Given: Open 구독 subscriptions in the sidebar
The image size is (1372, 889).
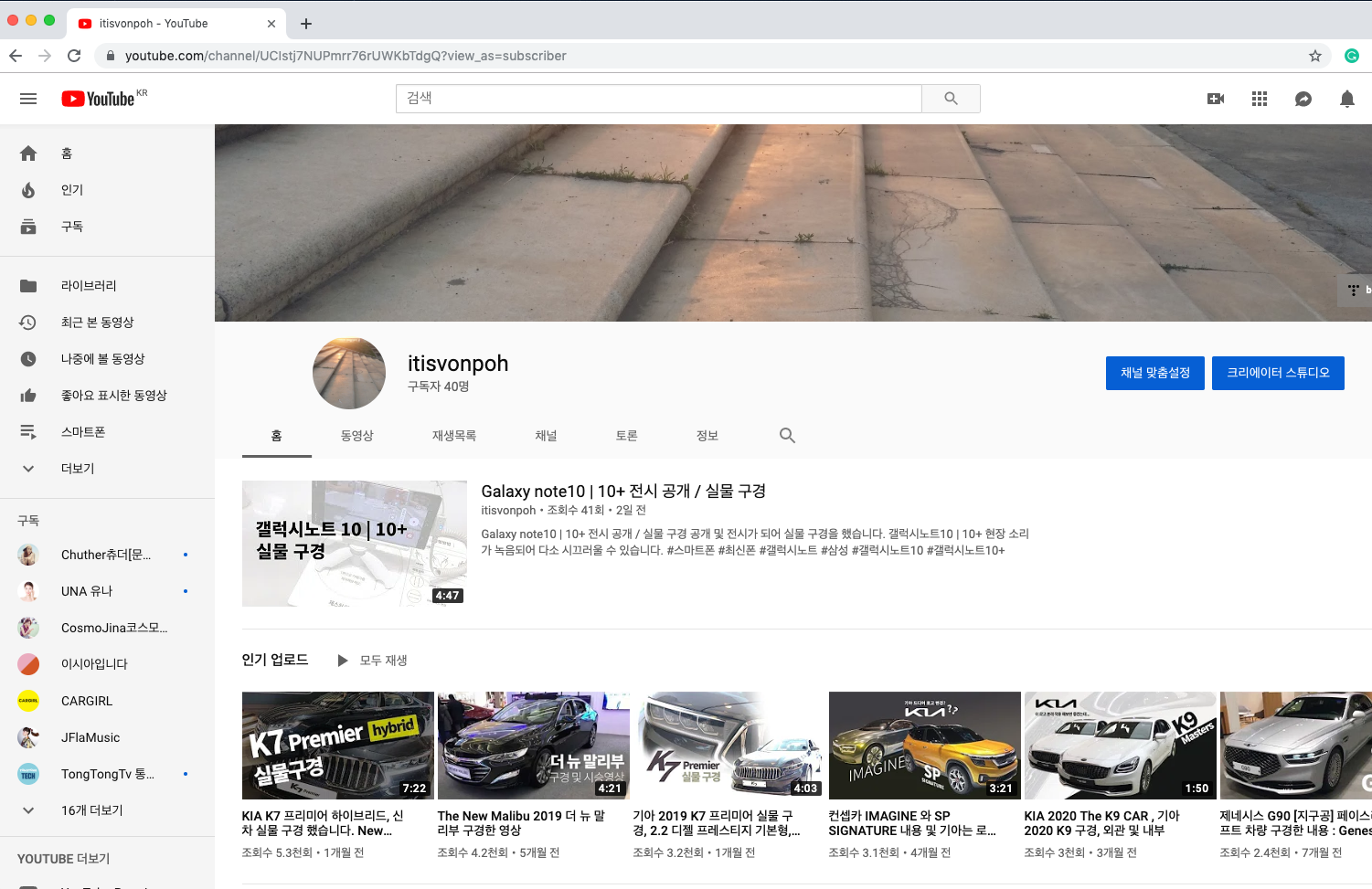Looking at the screenshot, I should pos(107,227).
